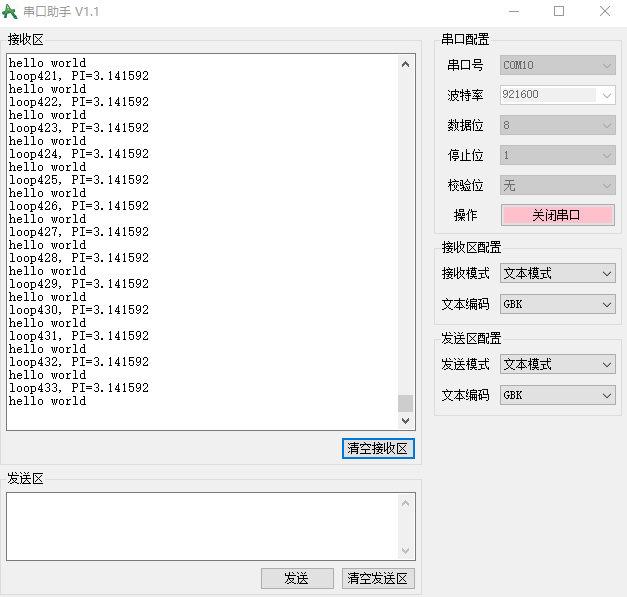Open the 发送模式 文本模式 dropdown
The width and height of the screenshot is (627, 597).
pos(557,364)
